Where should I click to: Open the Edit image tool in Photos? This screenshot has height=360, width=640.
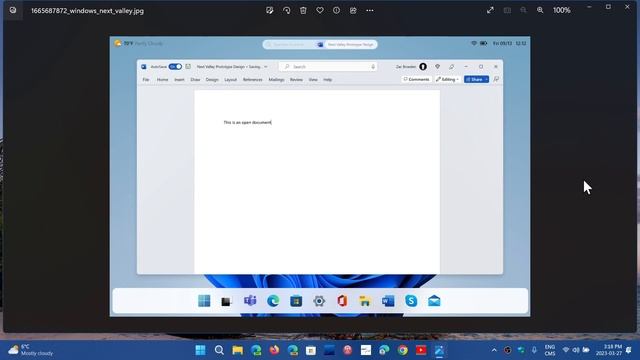(x=269, y=11)
